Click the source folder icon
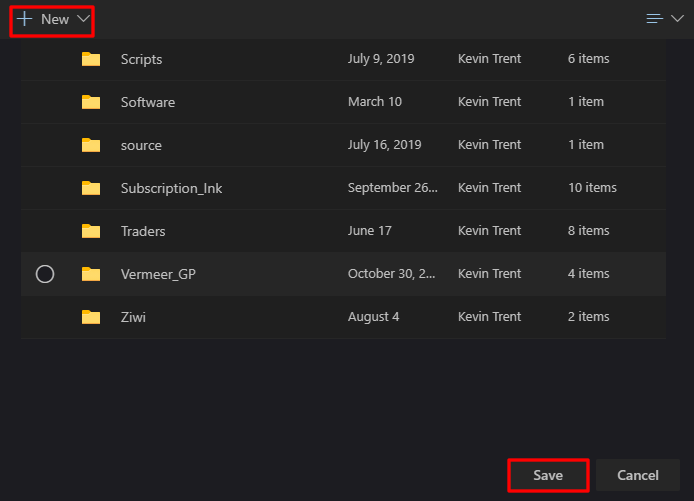 point(91,145)
